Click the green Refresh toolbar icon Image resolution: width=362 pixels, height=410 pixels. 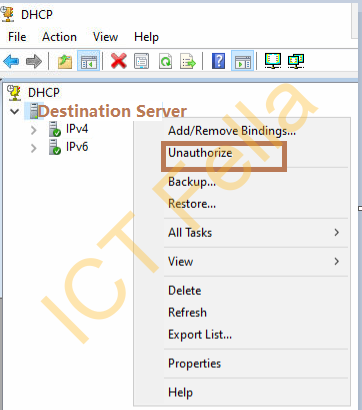pyautogui.click(x=165, y=61)
